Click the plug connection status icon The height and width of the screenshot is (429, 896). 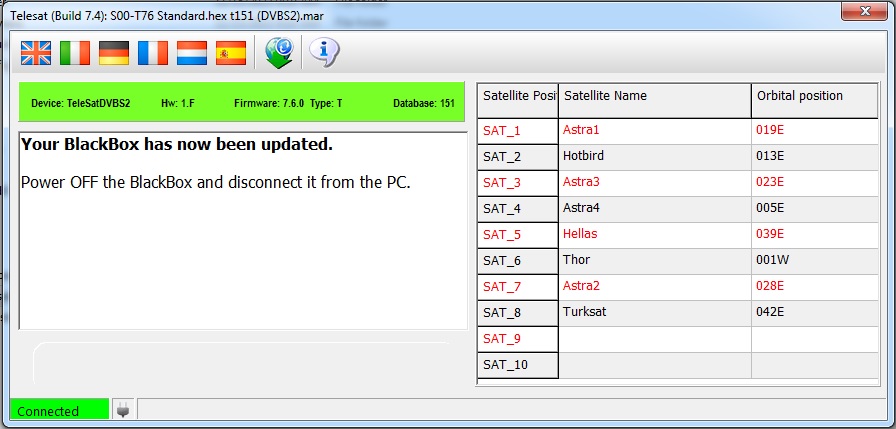coord(122,410)
